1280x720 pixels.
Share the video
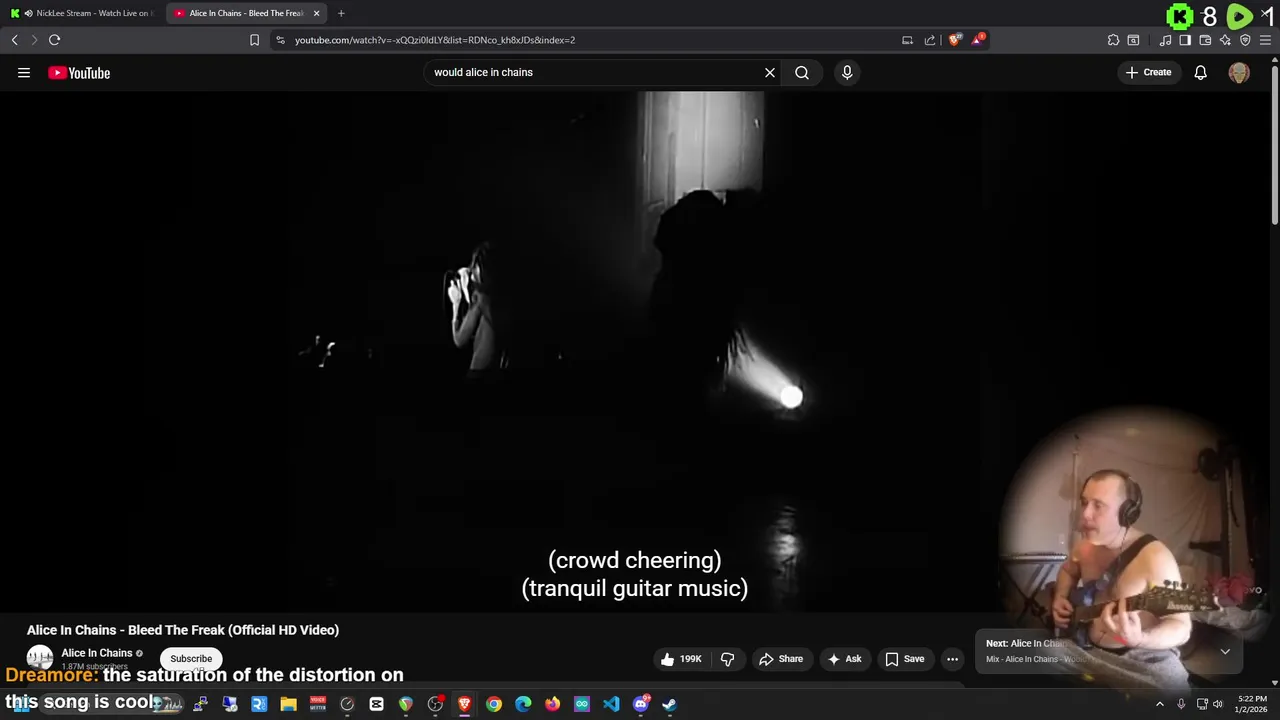[x=781, y=659]
